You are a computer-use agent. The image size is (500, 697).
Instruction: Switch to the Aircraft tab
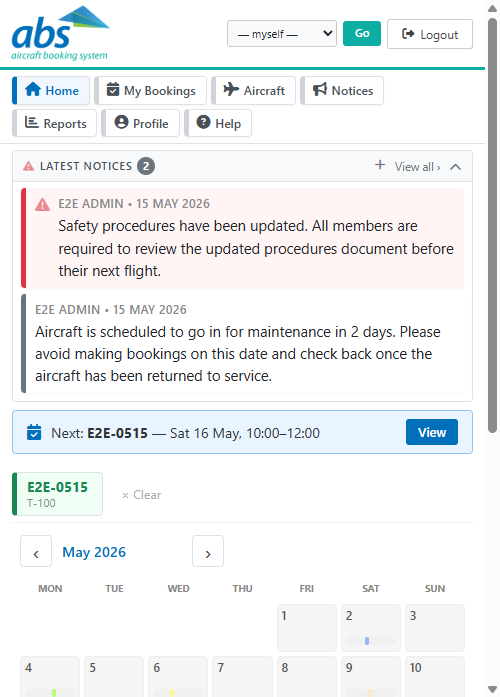point(254,91)
